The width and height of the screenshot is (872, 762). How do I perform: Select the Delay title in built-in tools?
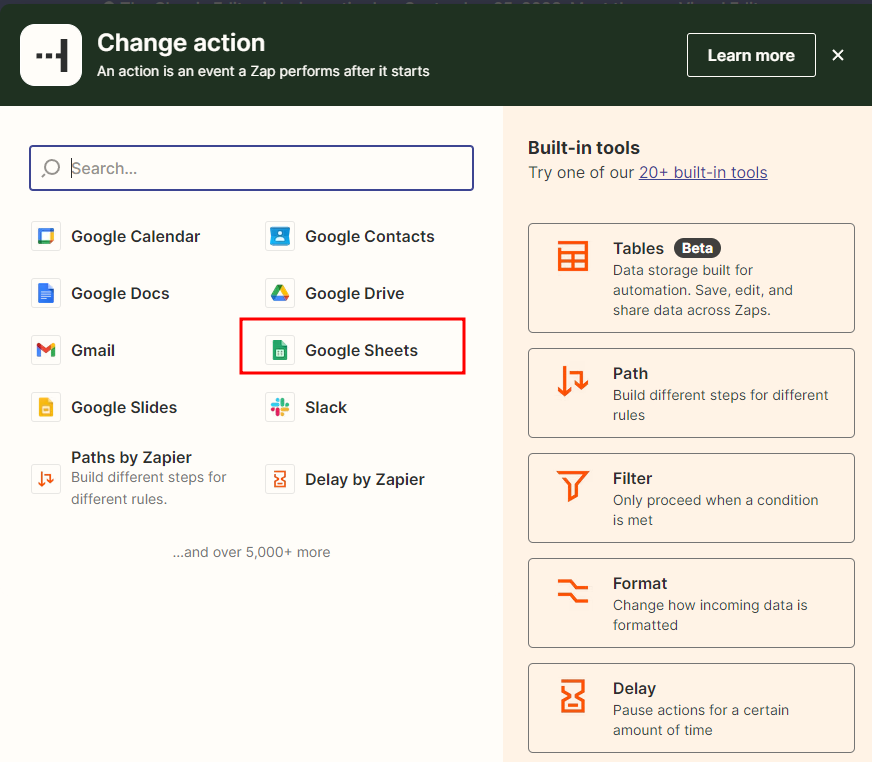tap(635, 689)
